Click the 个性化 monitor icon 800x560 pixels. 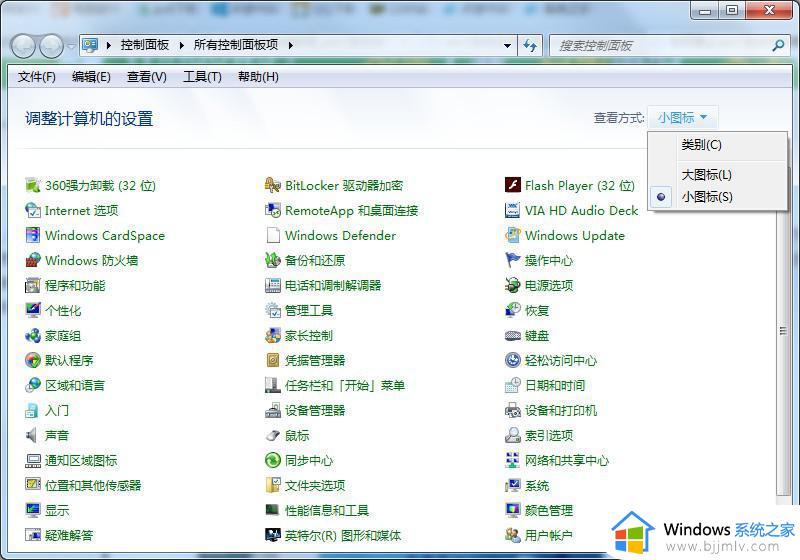coord(33,310)
